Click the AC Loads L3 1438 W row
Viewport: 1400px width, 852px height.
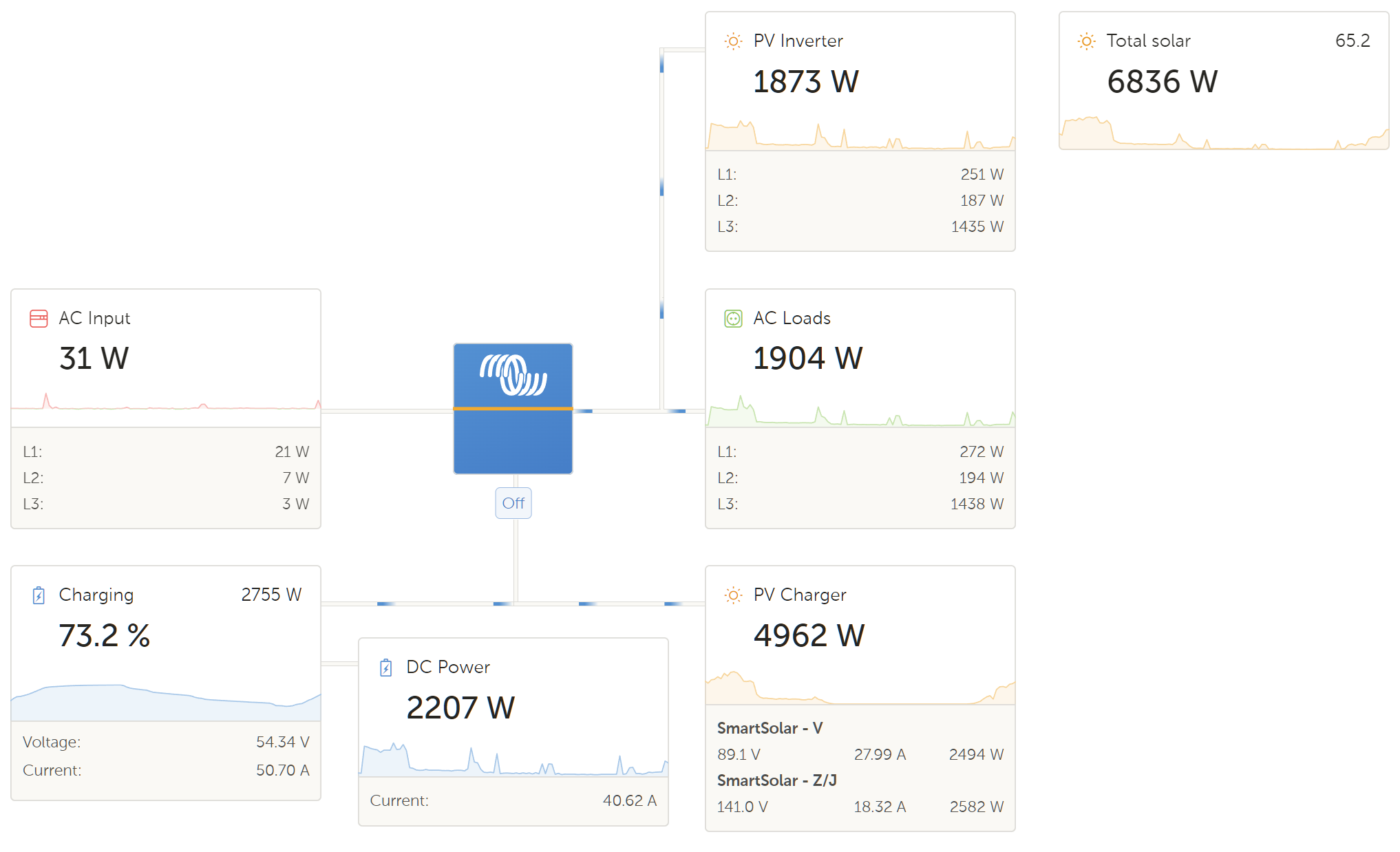click(860, 504)
